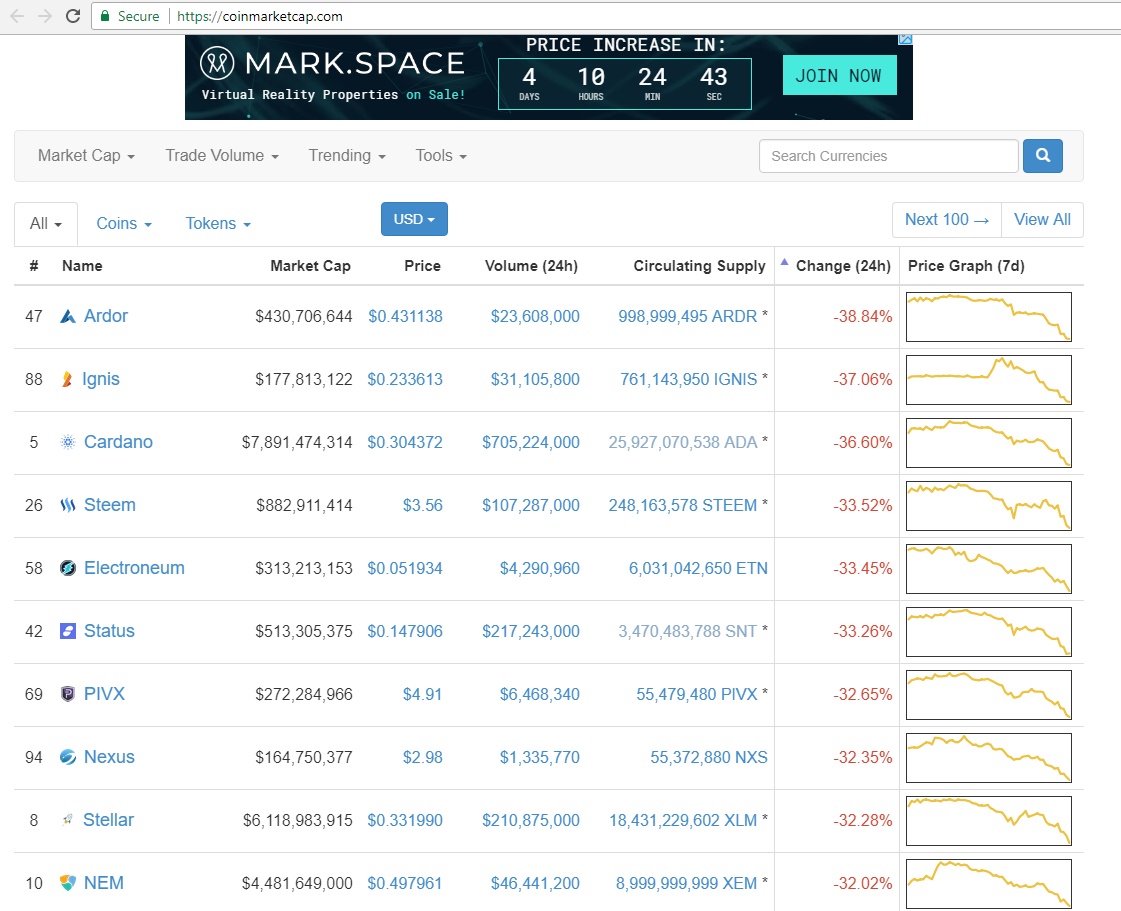The image size is (1121, 911).
Task: Click the Steem logo icon
Action: tap(68, 506)
